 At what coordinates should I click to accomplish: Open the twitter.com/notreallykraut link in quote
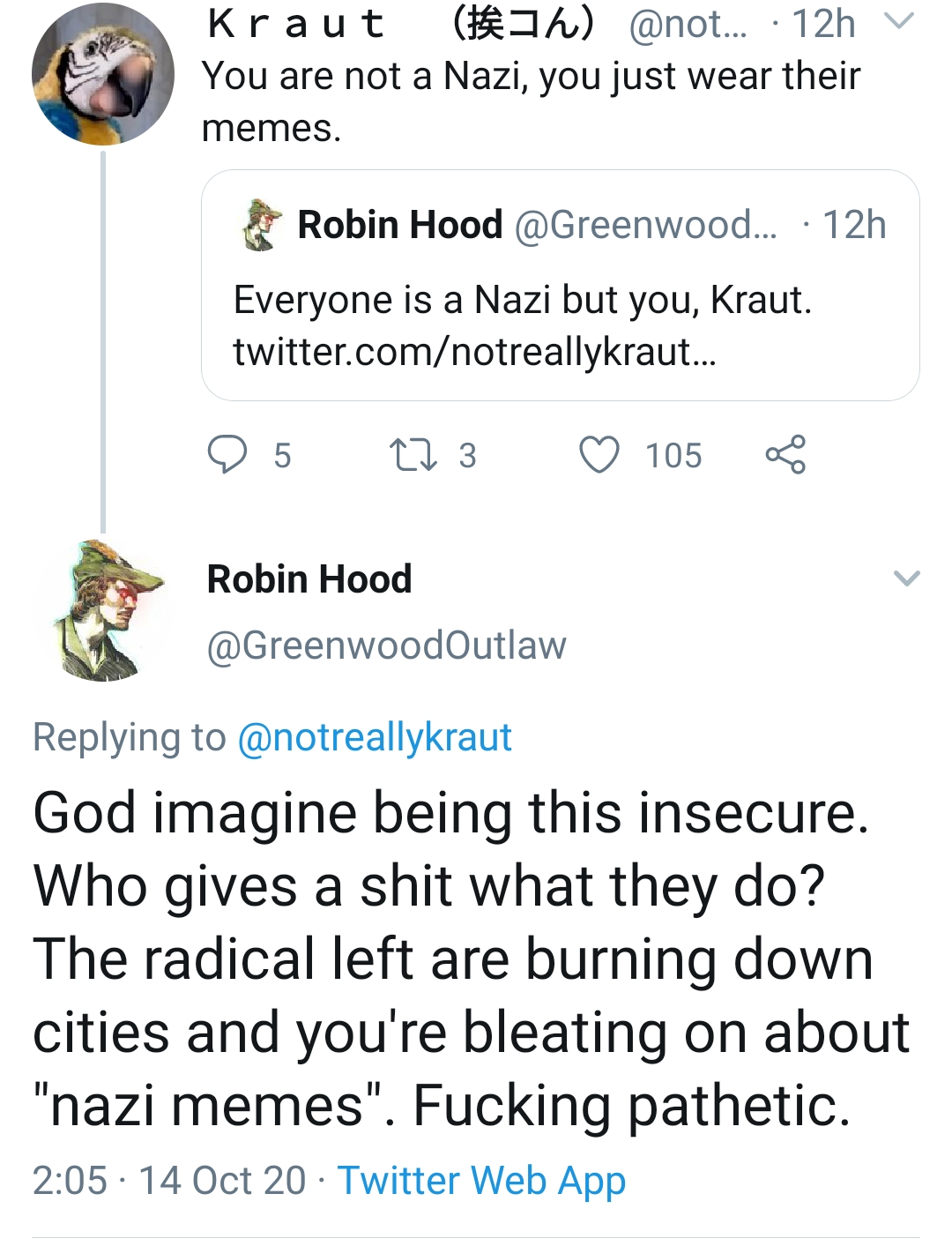pyautogui.click(x=474, y=352)
